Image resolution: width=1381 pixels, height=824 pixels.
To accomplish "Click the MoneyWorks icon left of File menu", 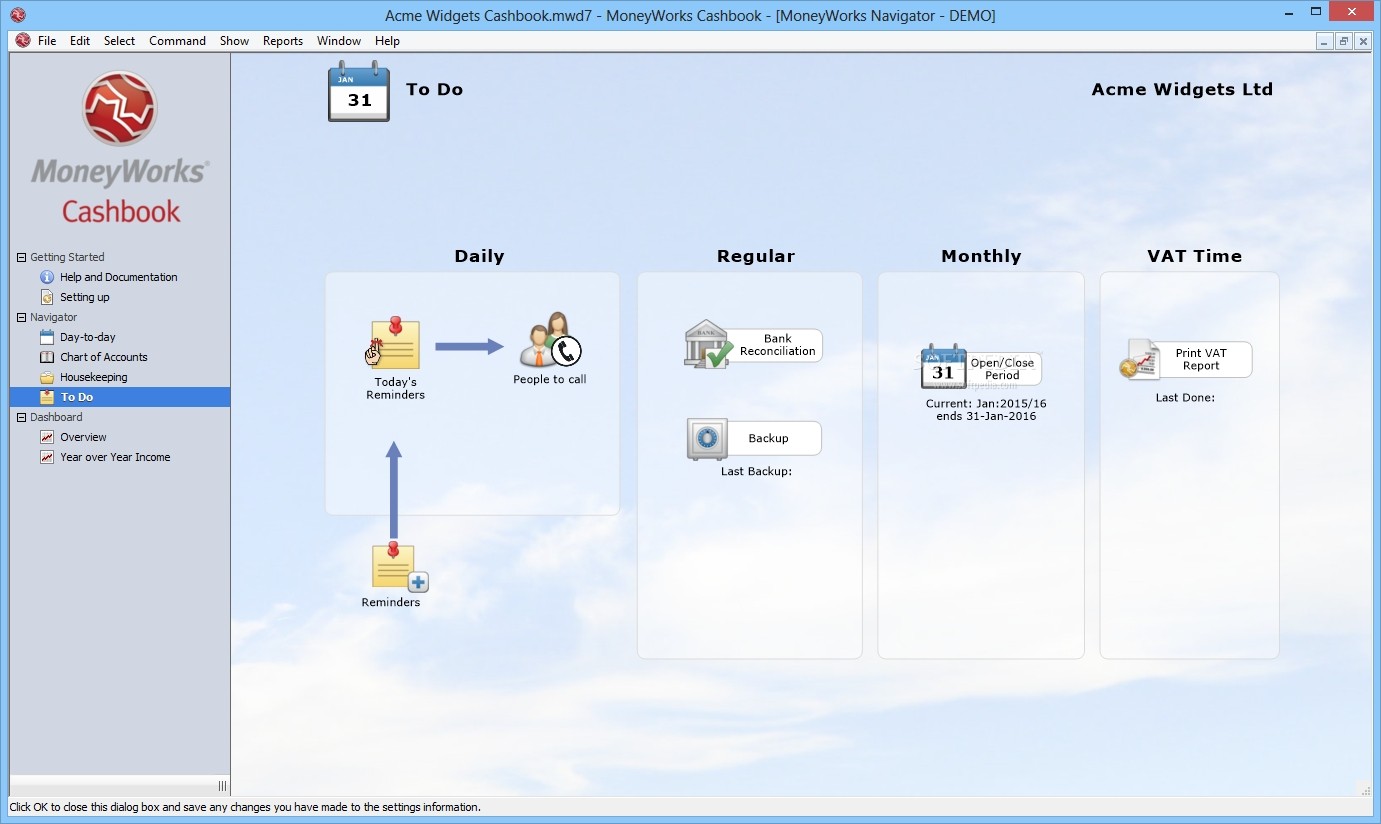I will pos(23,41).
